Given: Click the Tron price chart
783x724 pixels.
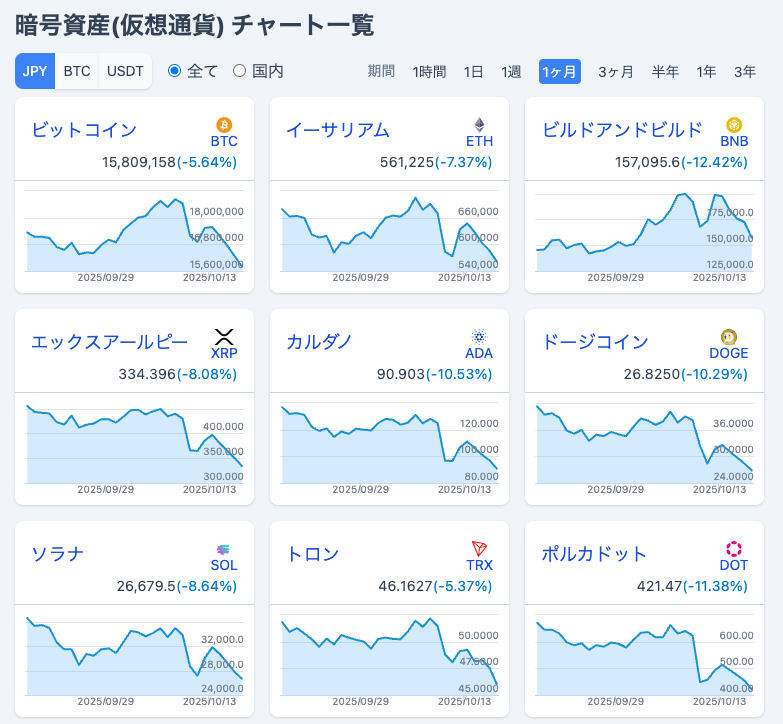Looking at the screenshot, I should point(389,659).
